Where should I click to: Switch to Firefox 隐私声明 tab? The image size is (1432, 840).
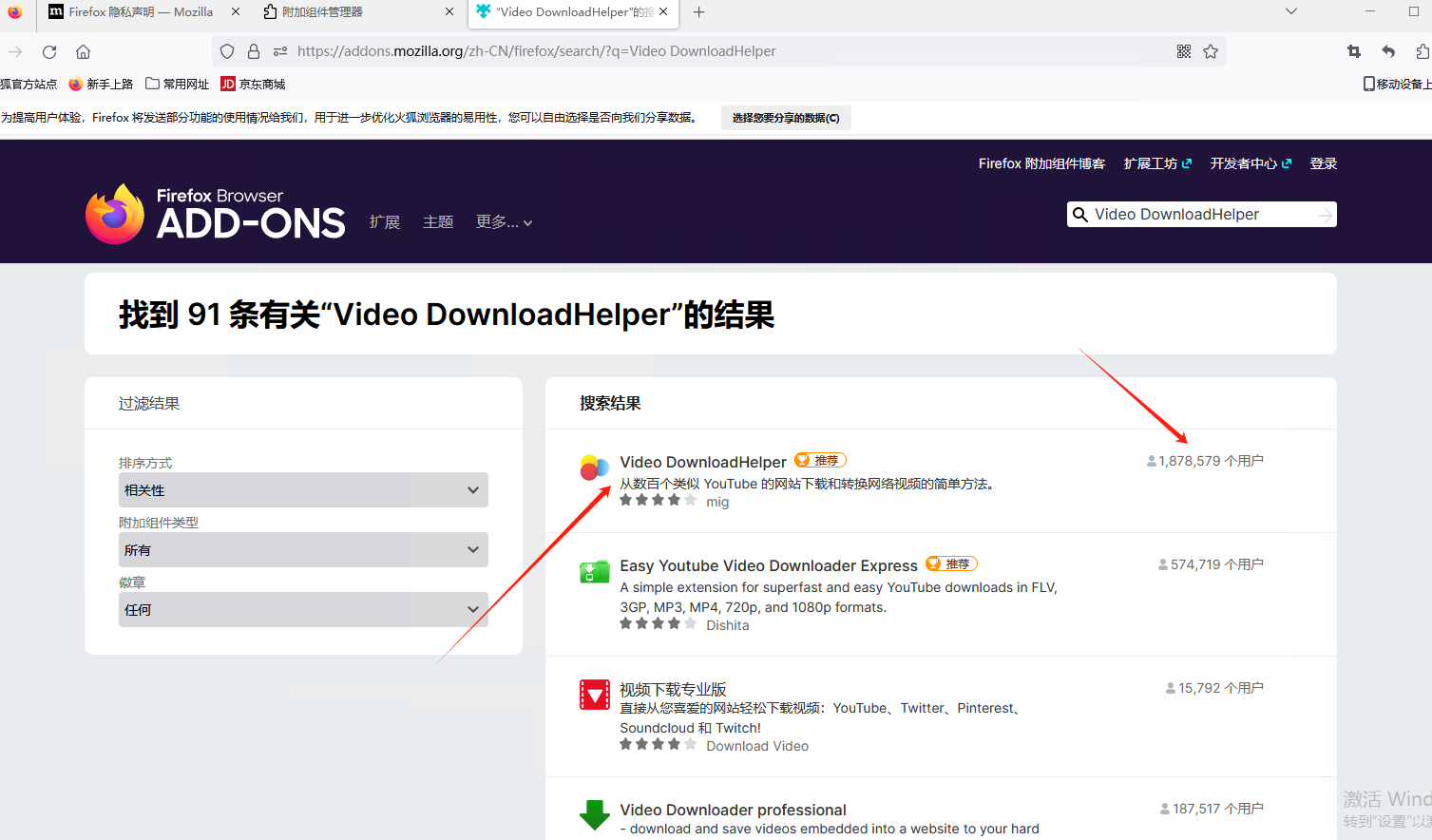click(141, 11)
